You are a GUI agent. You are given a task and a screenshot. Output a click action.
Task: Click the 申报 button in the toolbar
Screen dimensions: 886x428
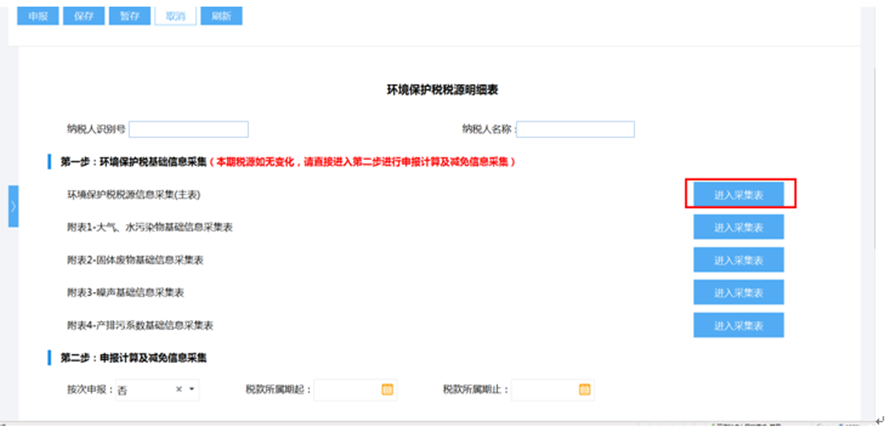click(37, 17)
